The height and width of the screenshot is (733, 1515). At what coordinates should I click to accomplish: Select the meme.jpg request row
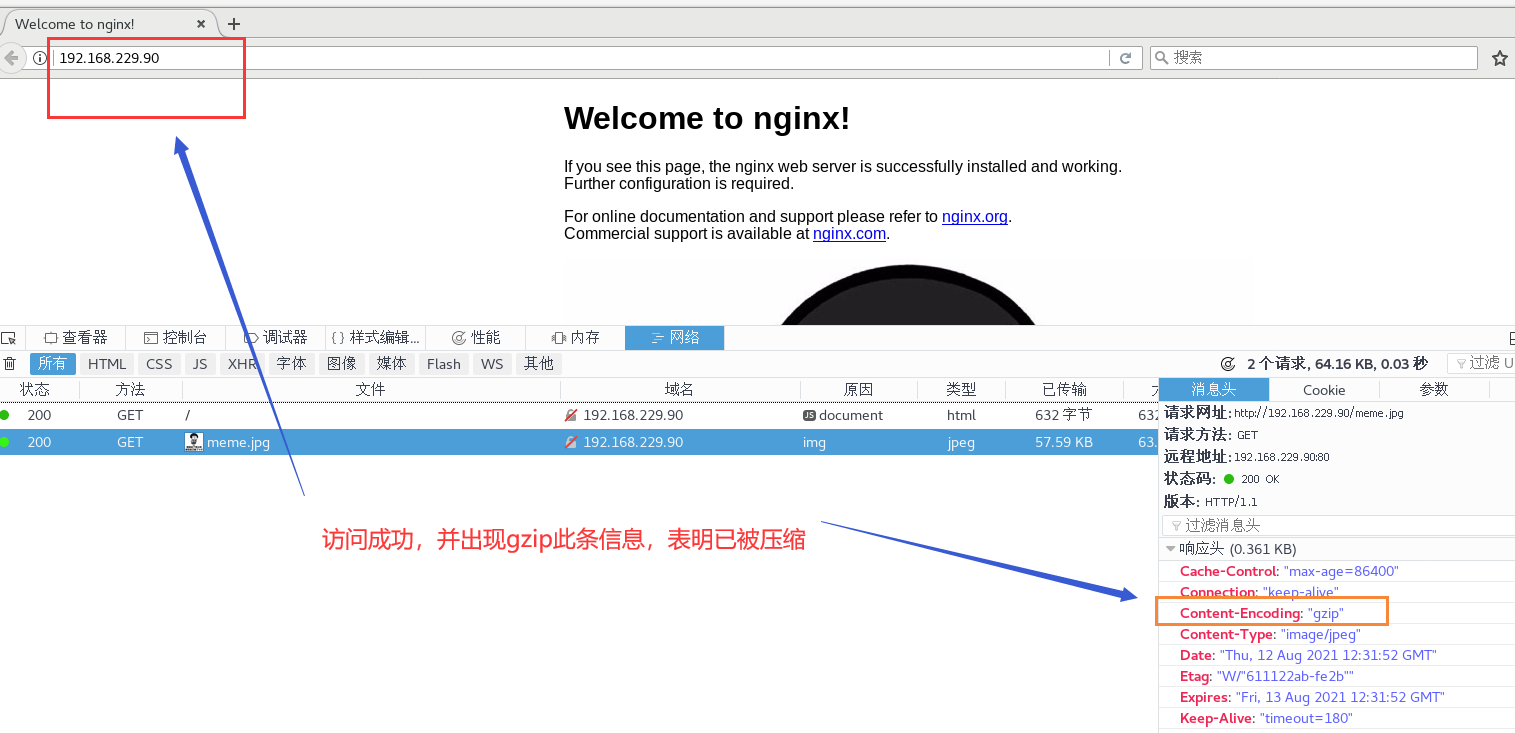click(579, 442)
